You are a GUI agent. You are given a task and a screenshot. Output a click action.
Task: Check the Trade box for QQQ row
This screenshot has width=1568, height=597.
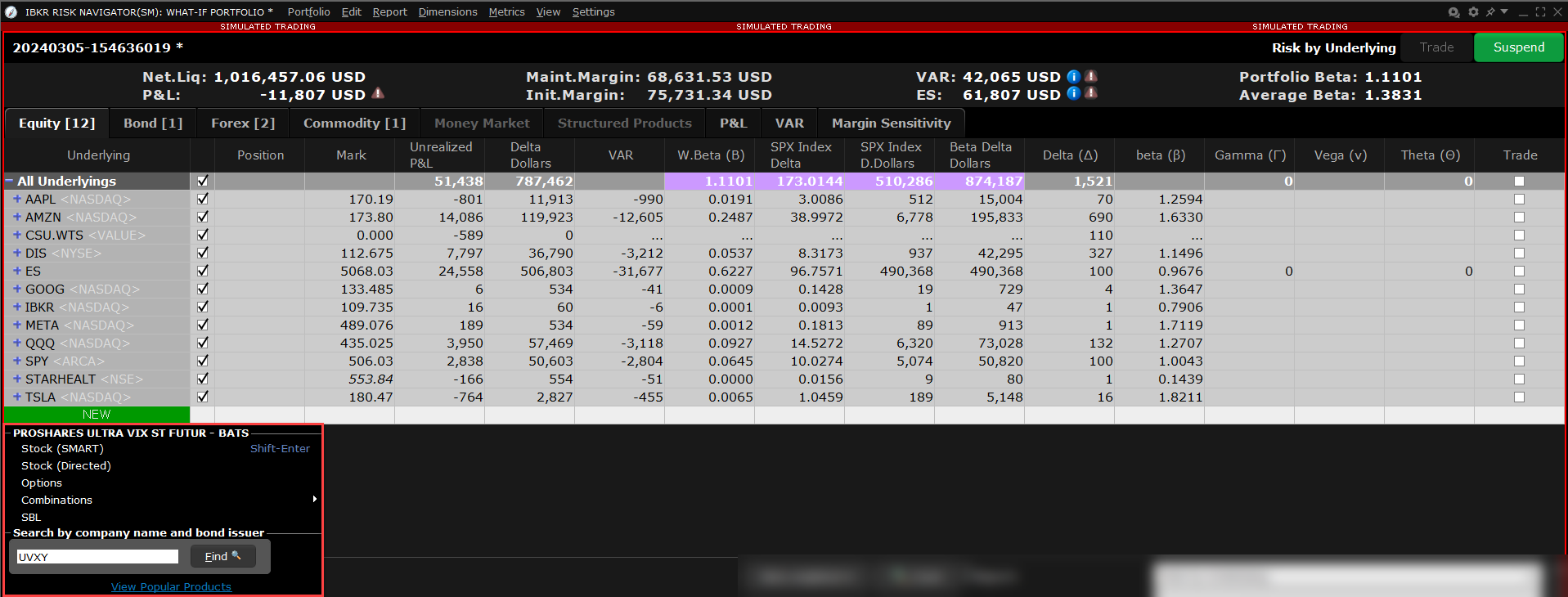(1519, 343)
